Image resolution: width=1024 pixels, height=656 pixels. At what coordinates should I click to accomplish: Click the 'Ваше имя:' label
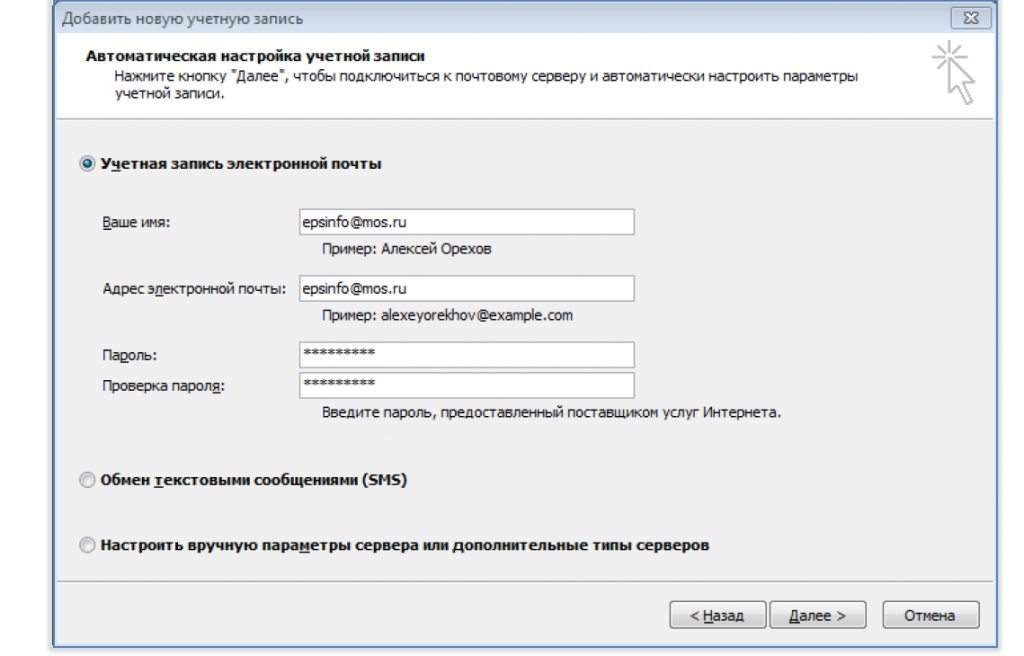136,223
